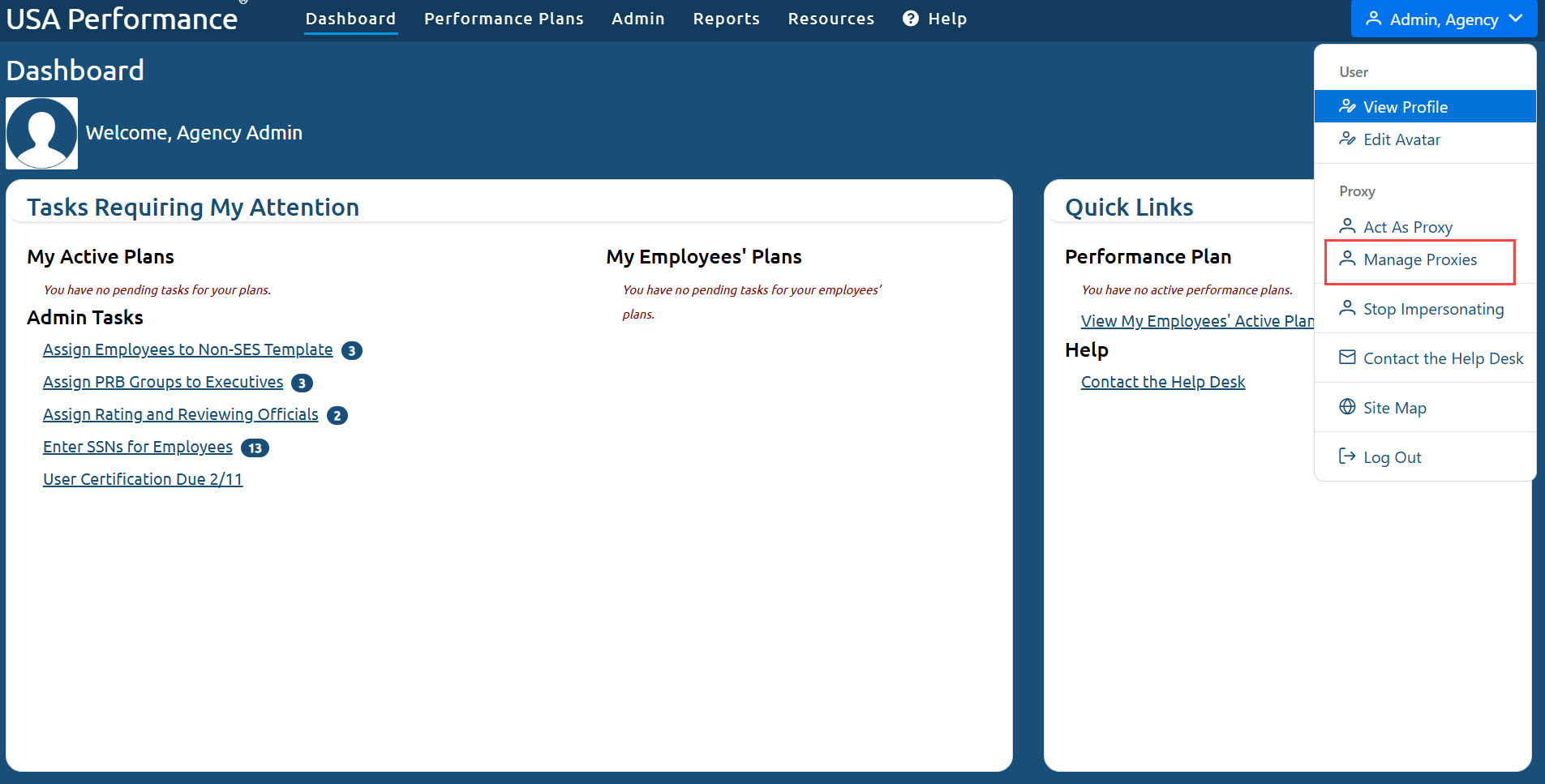Image resolution: width=1545 pixels, height=784 pixels.
Task: Click the USA Performance logo title
Action: [122, 19]
